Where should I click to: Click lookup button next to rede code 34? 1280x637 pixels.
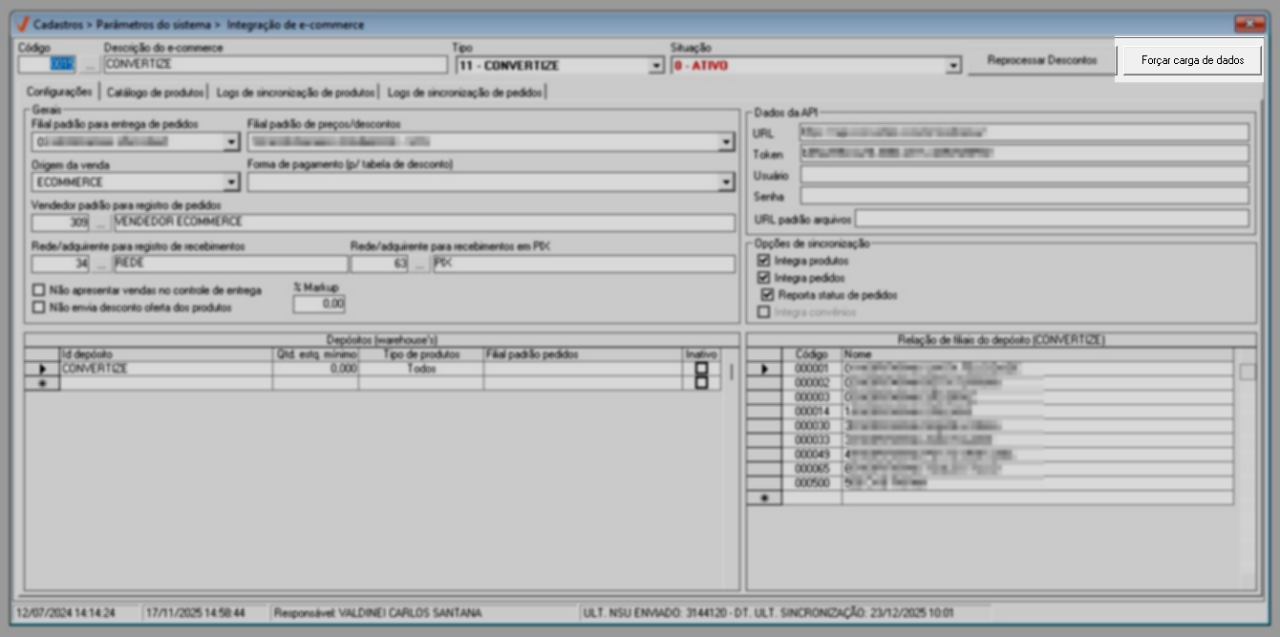tap(101, 264)
